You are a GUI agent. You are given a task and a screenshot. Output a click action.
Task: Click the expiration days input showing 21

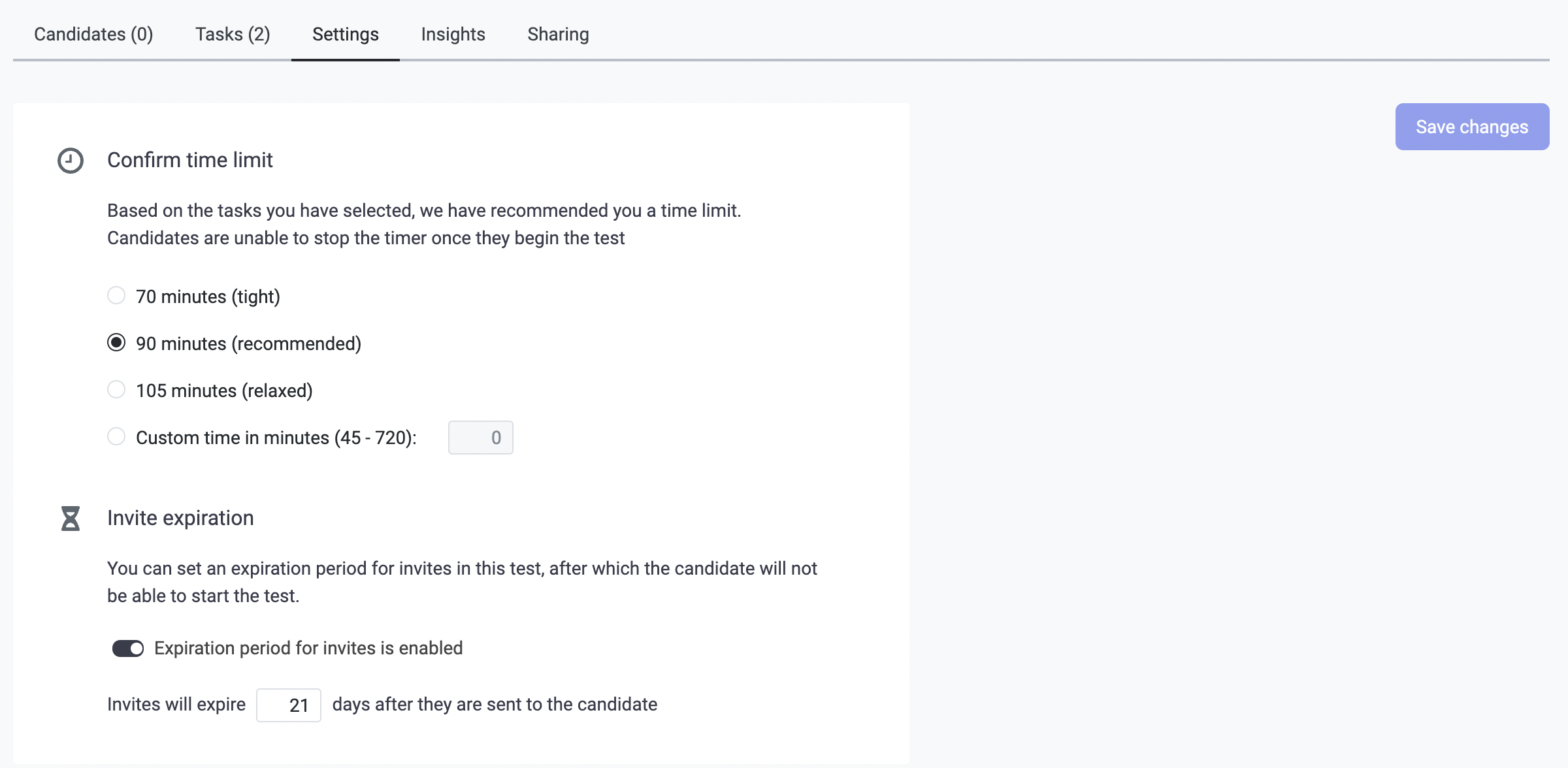tap(289, 705)
